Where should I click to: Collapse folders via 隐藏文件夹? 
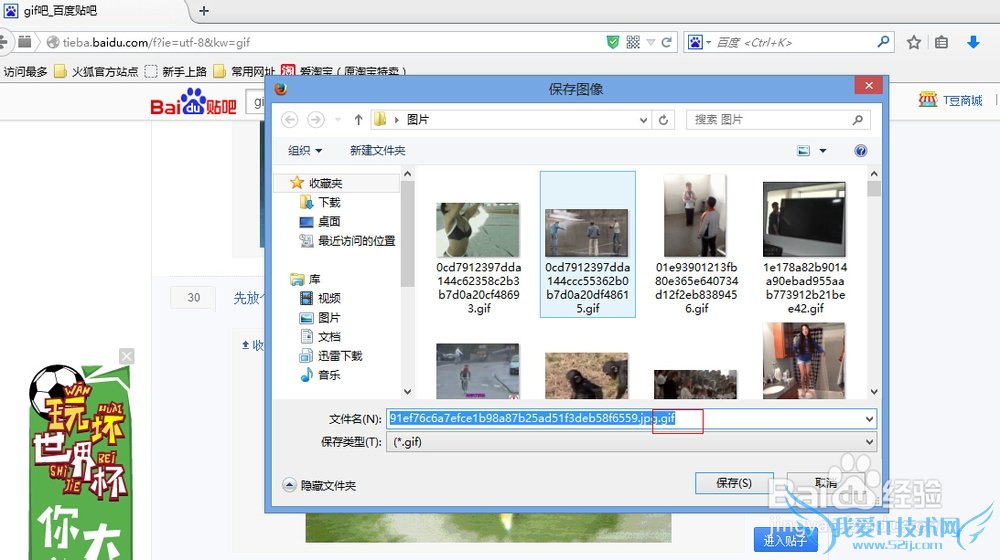320,485
